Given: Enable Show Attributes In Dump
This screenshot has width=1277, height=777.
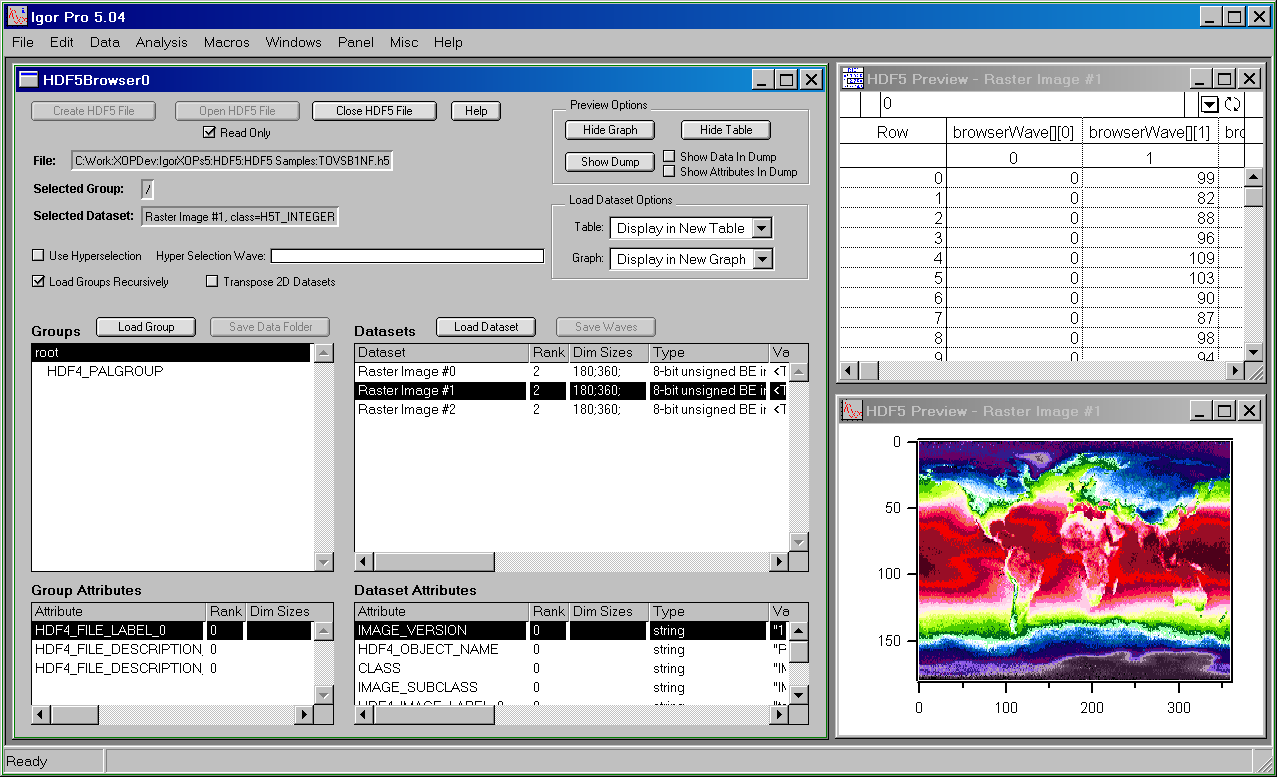Looking at the screenshot, I should click(669, 171).
